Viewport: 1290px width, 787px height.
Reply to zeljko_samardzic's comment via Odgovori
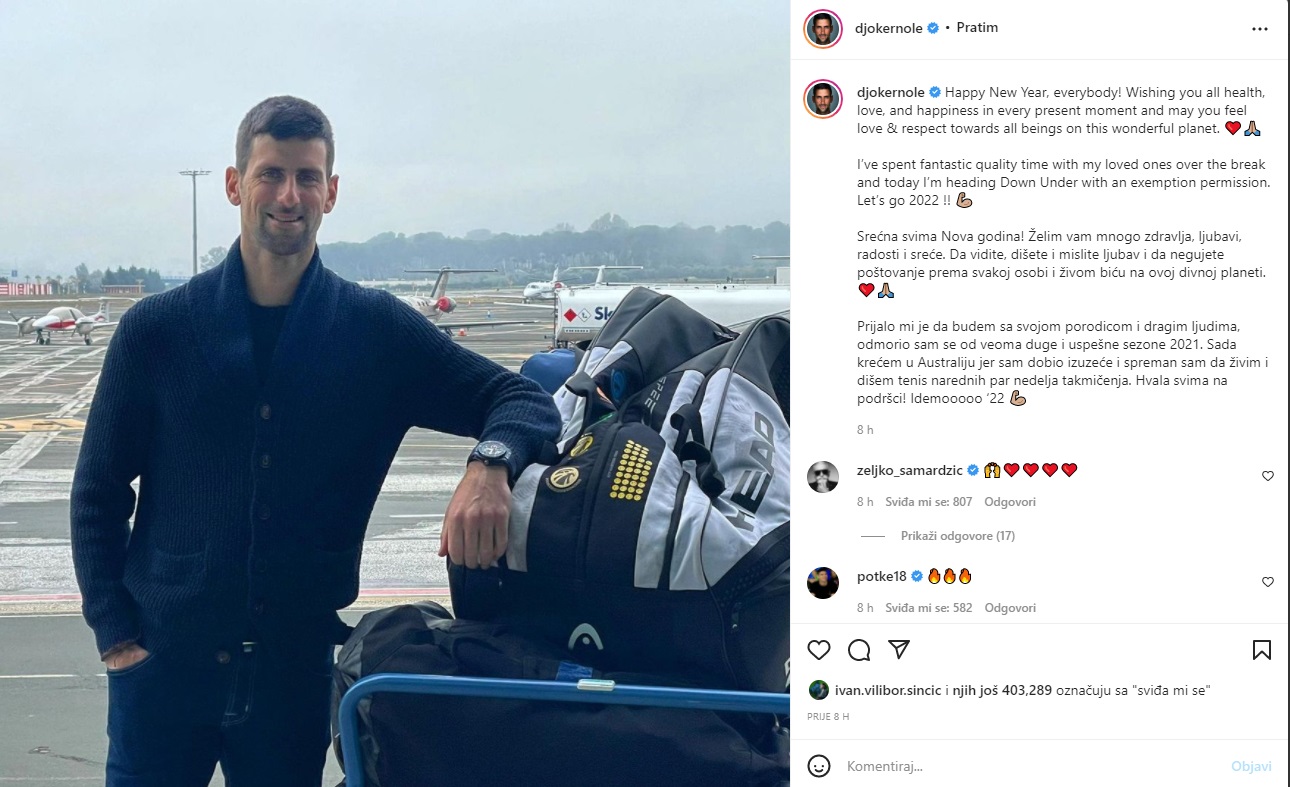click(x=1010, y=502)
